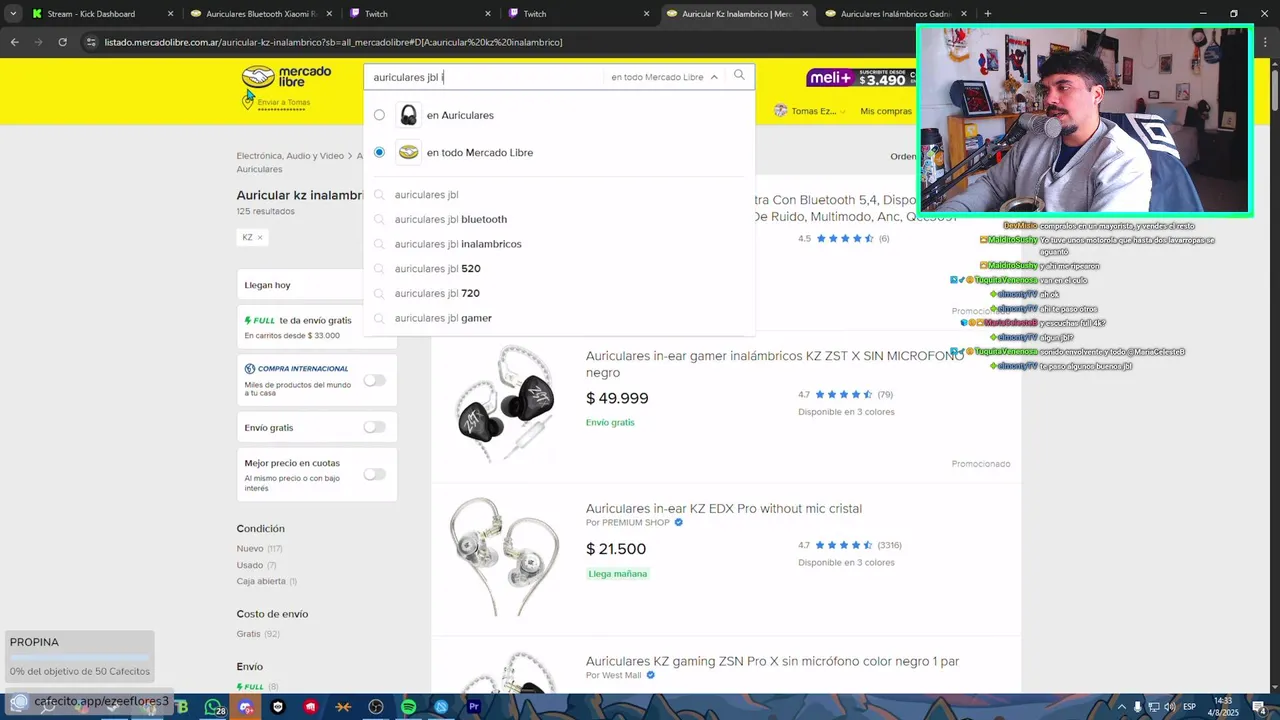Switch to Auriculares Bluetooth Xiaomi tab

coord(260,14)
